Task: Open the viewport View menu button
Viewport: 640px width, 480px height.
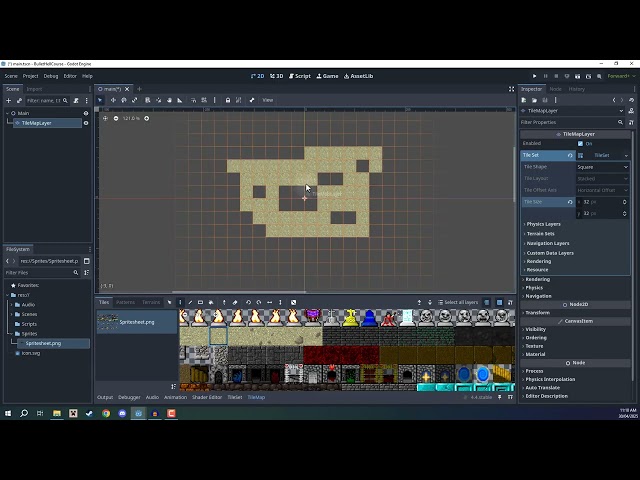Action: (268, 100)
